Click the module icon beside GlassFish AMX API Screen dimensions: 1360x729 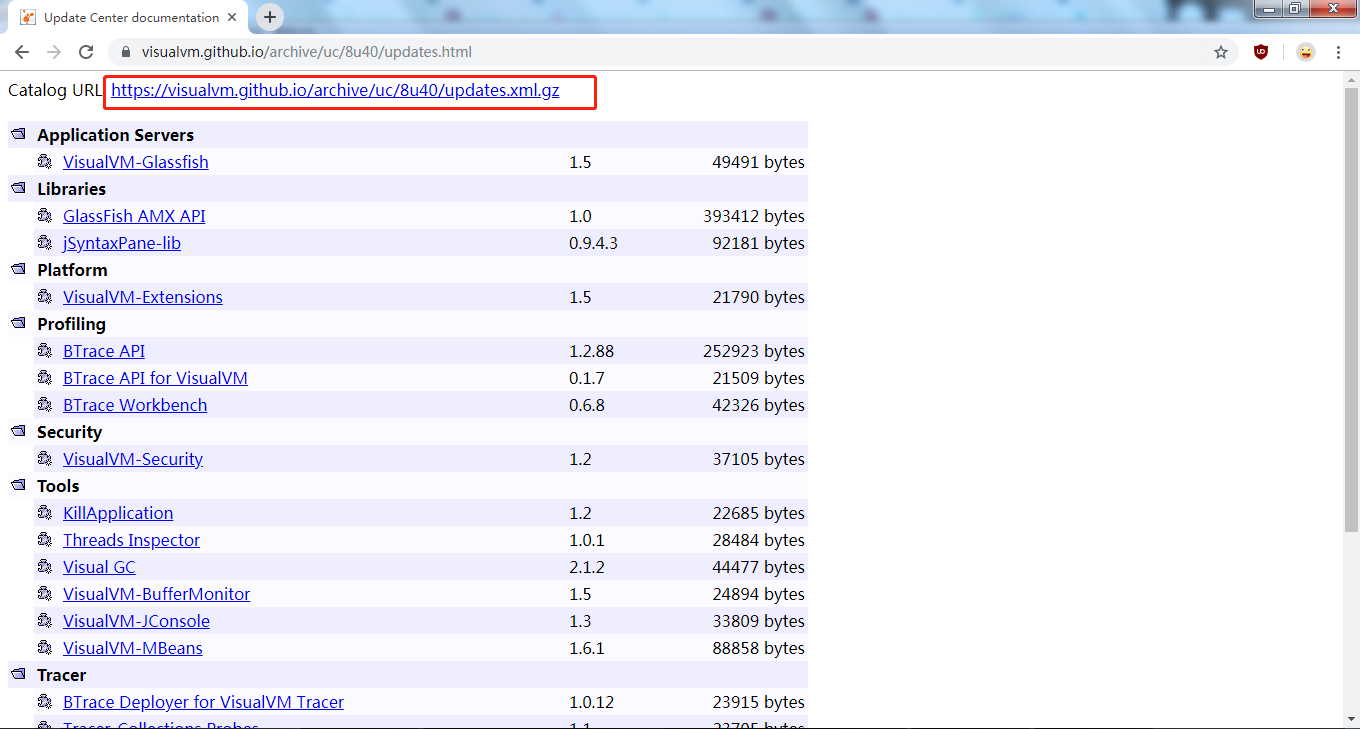point(45,215)
